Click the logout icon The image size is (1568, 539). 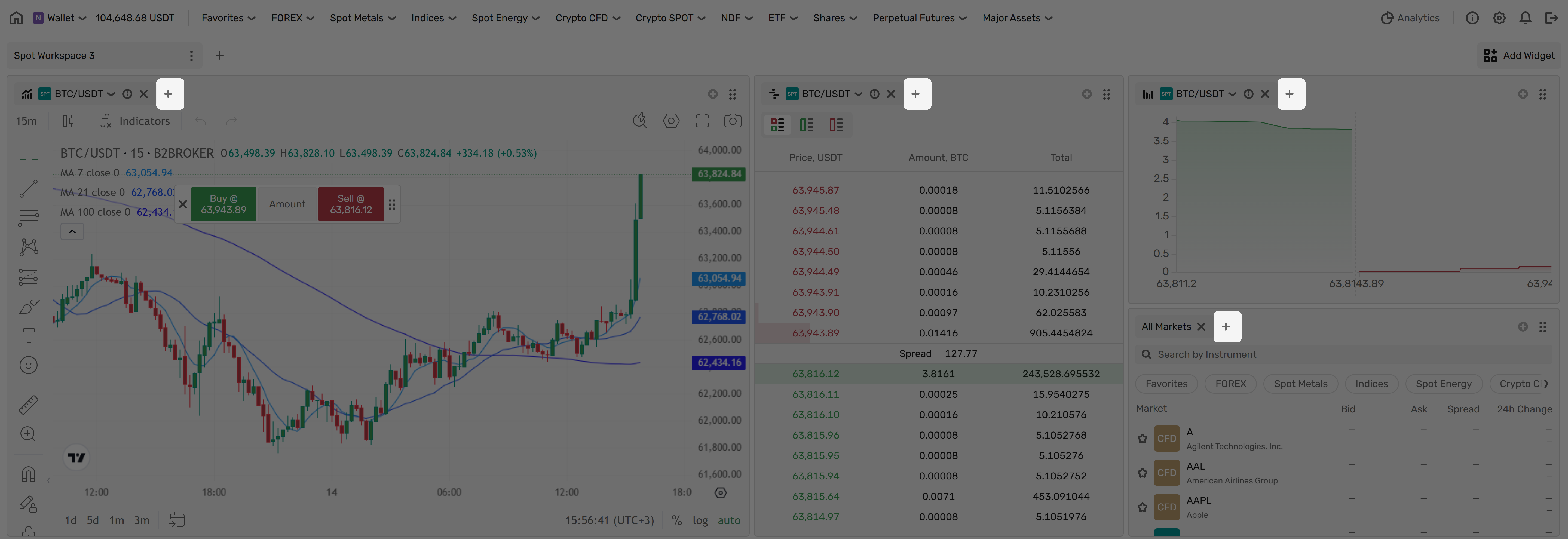click(1552, 18)
